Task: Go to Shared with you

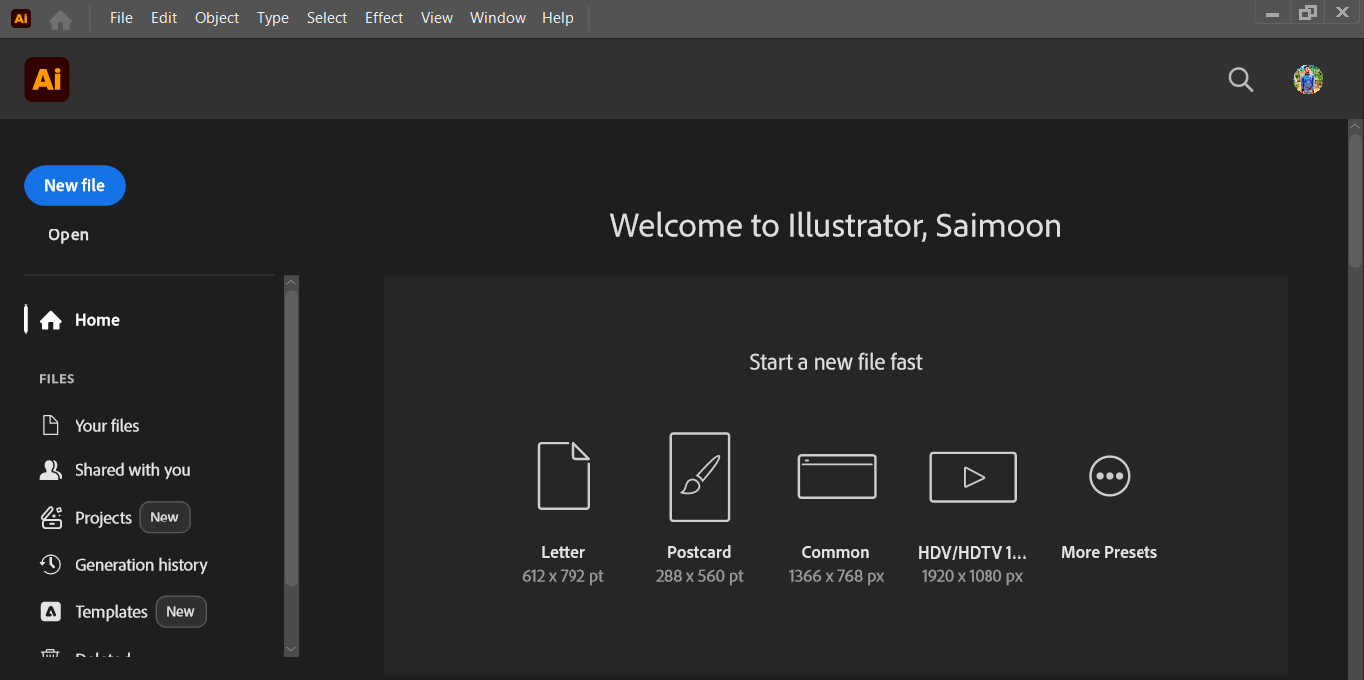Action: [133, 470]
